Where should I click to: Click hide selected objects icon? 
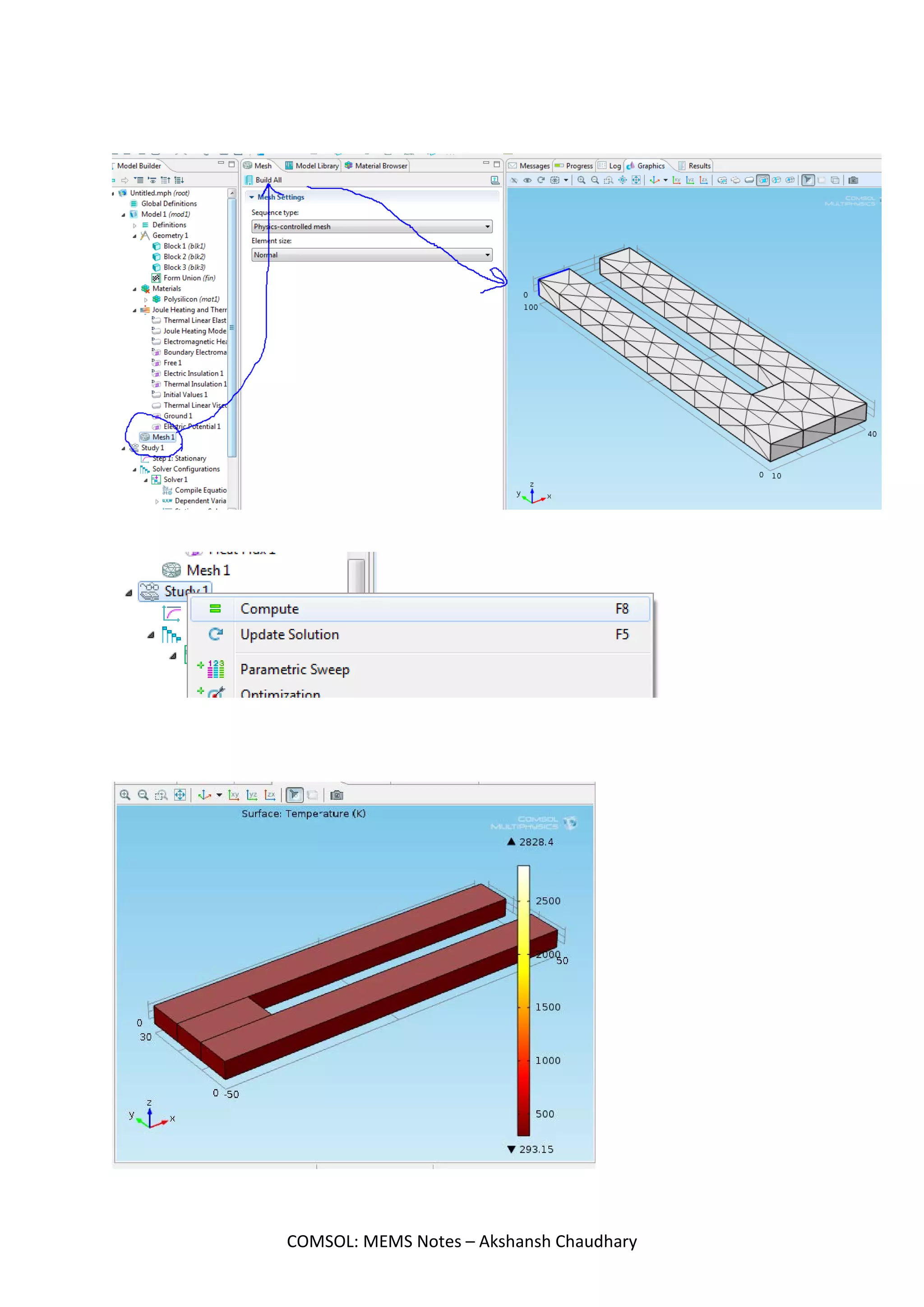tap(514, 181)
